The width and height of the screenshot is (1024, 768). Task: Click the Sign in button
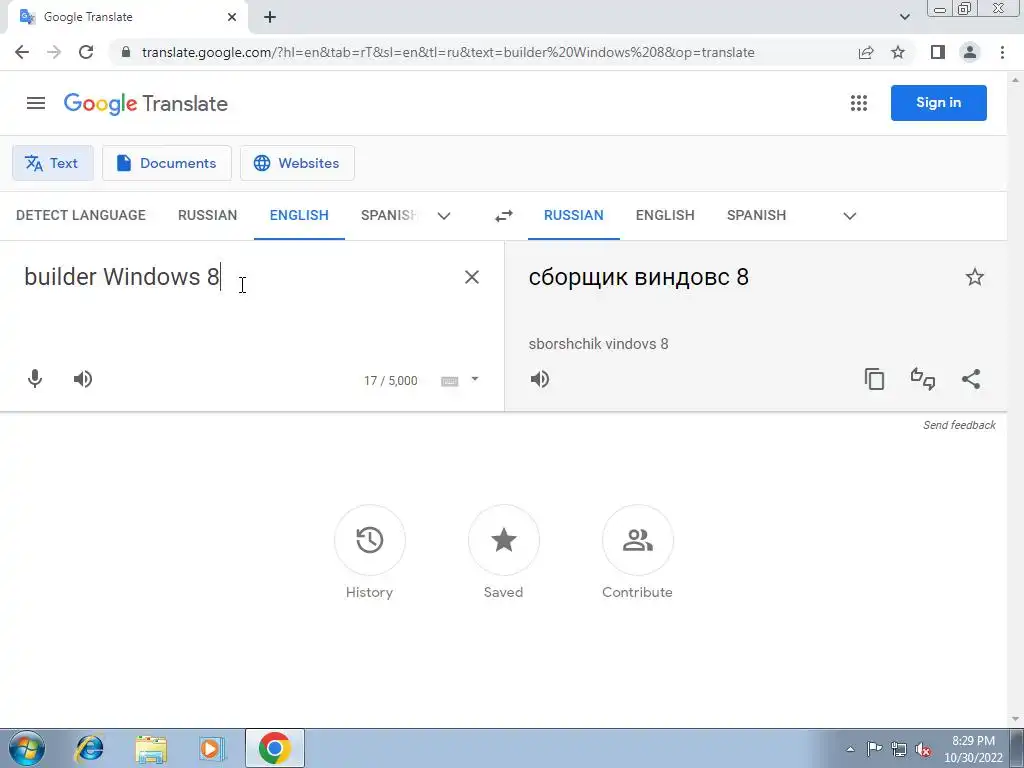click(938, 103)
